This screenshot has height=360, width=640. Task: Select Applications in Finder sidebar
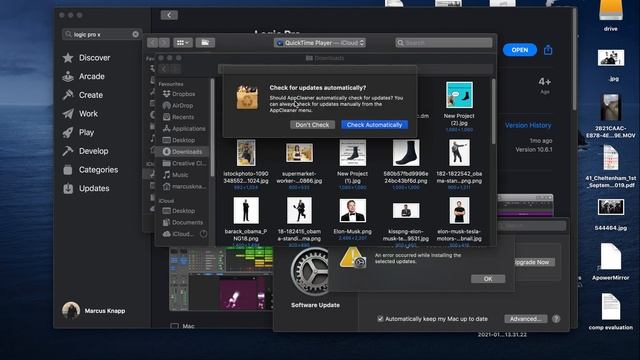tap(184, 129)
